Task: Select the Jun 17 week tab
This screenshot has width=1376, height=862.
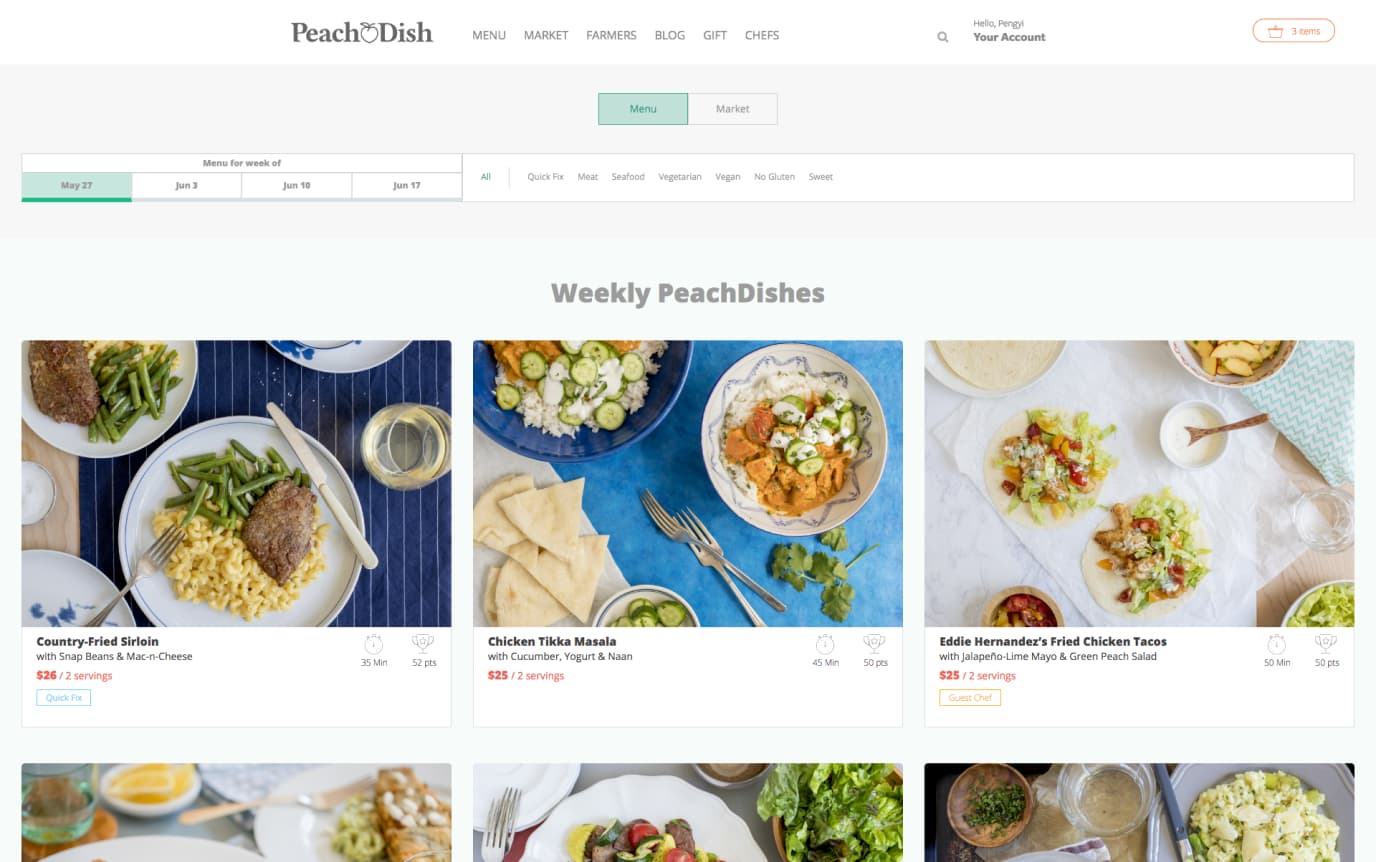Action: tap(407, 186)
